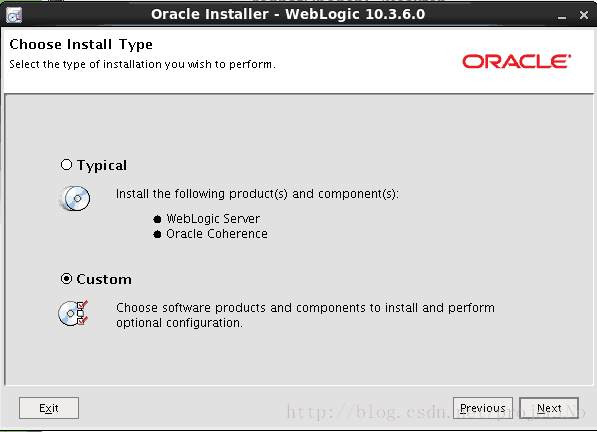This screenshot has height=432, width=597.
Task: Click the Oracle logo
Action: (516, 61)
